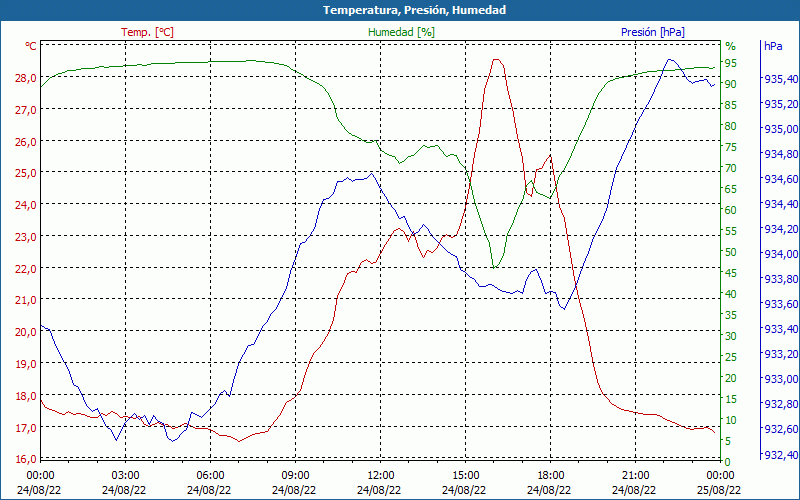Click humidity axis value 45
The height and width of the screenshot is (500, 800).
[x=731, y=273]
